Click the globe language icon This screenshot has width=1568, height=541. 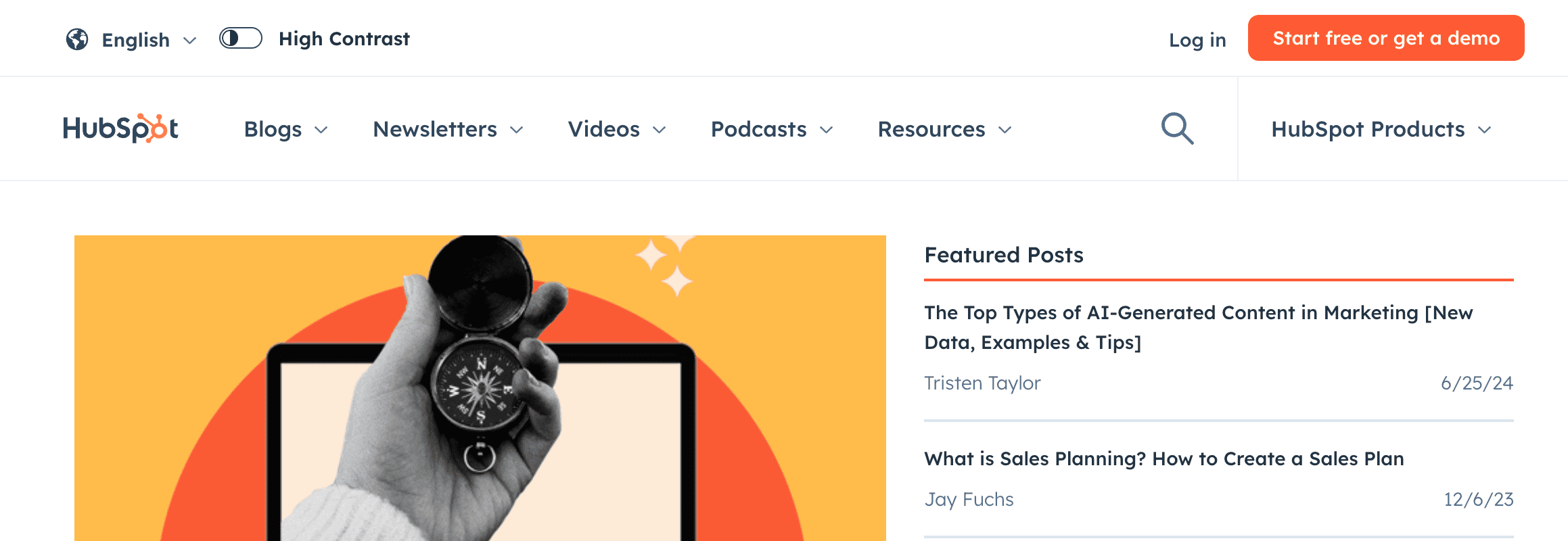[x=77, y=39]
